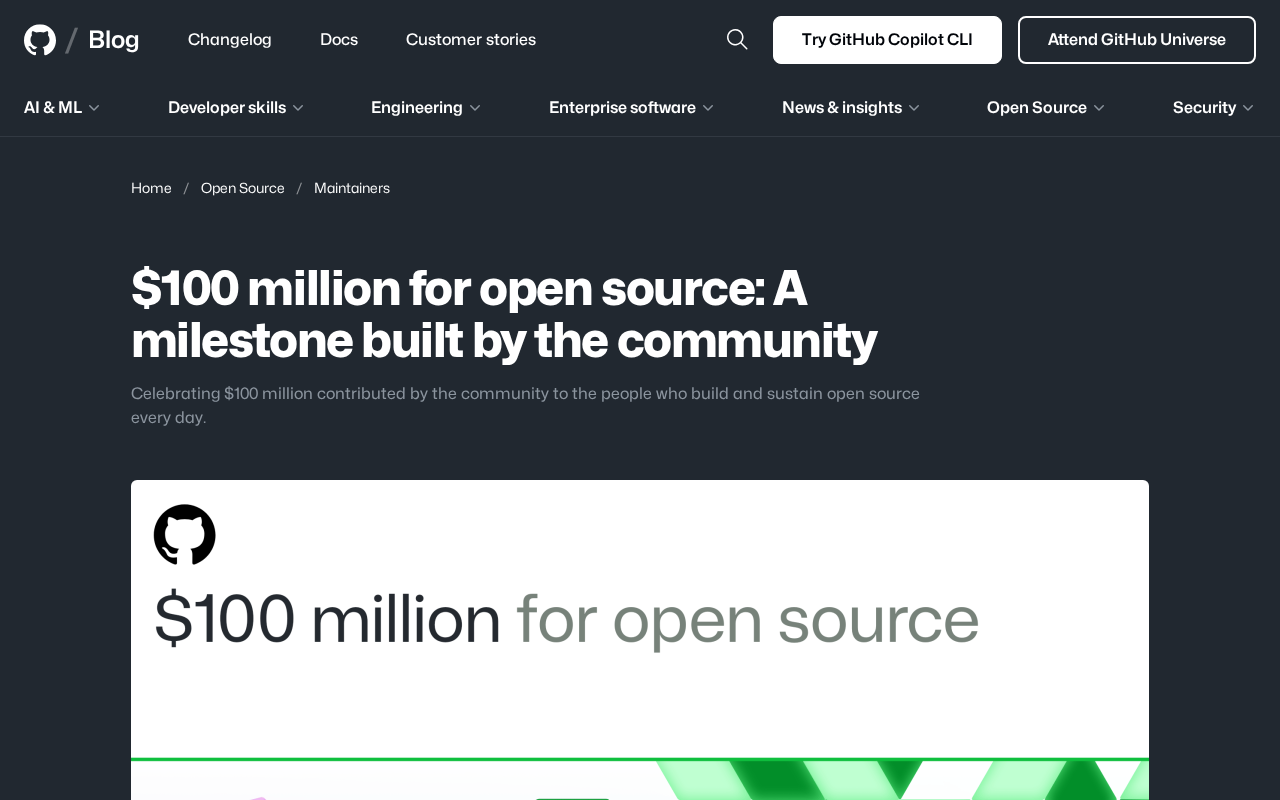Image resolution: width=1280 pixels, height=800 pixels.
Task: Select Home in the breadcrumb
Action: (x=151, y=188)
